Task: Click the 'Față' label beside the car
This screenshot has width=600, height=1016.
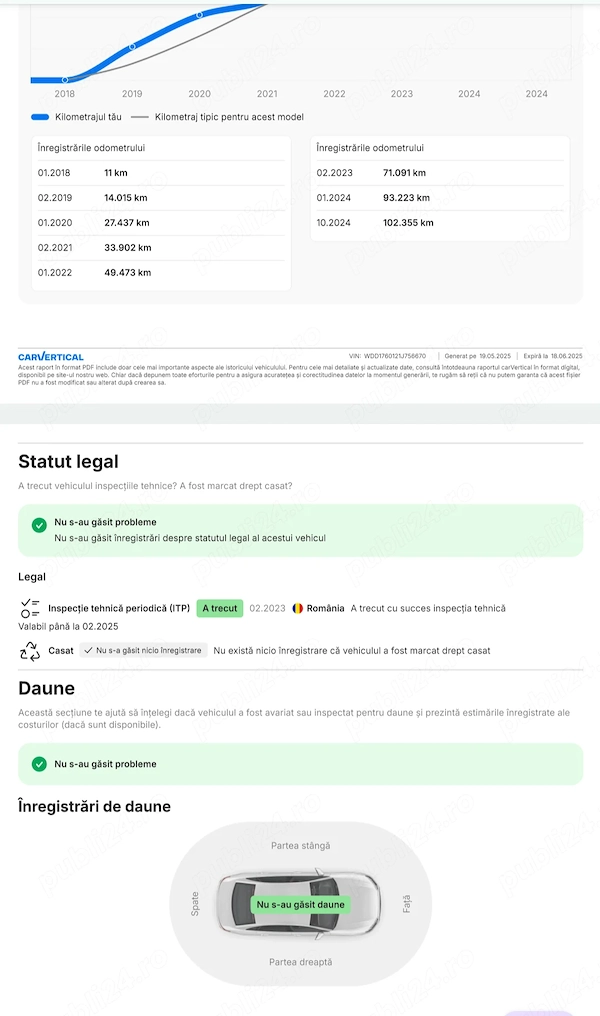Action: click(407, 904)
